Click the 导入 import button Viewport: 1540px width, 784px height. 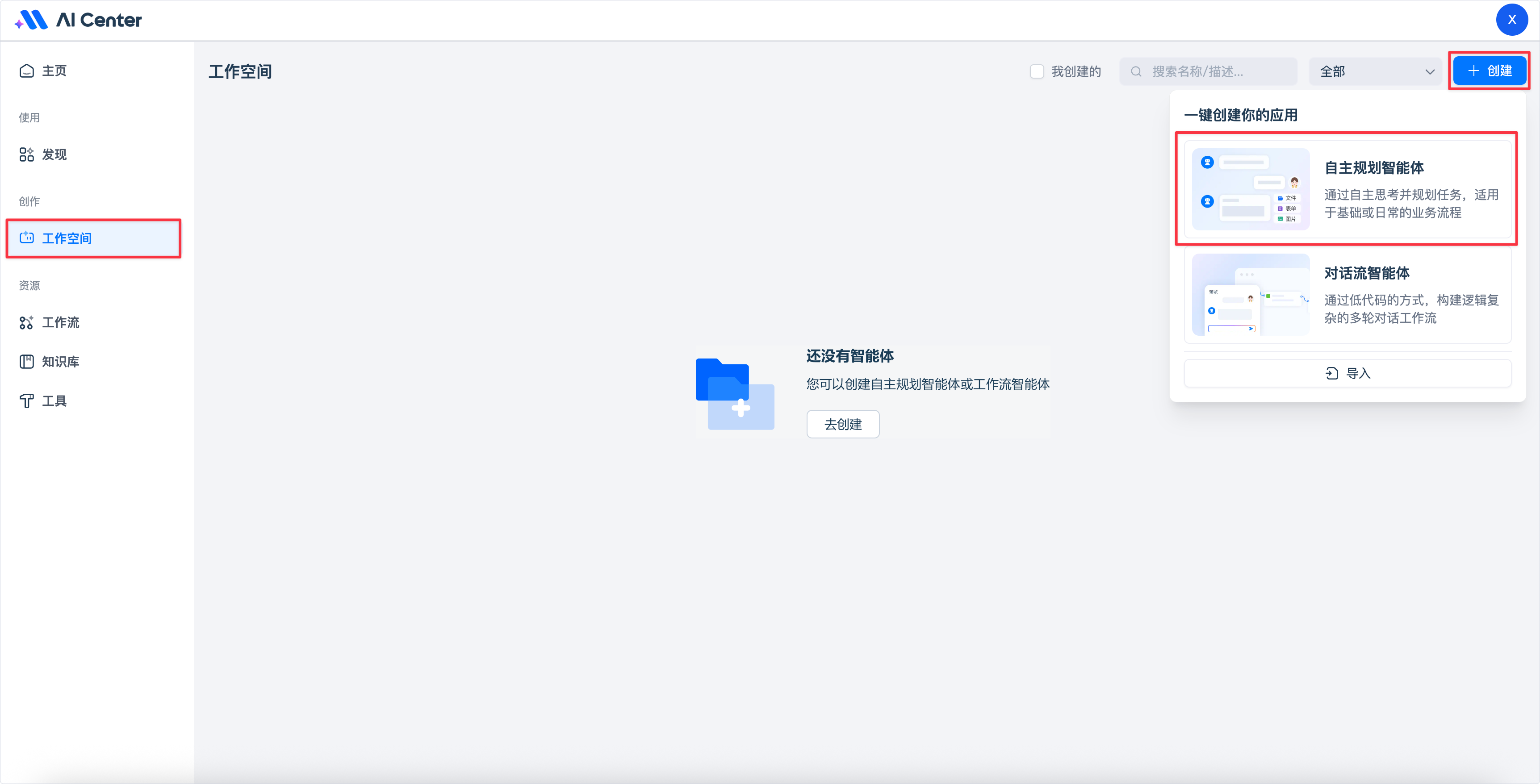tap(1347, 374)
